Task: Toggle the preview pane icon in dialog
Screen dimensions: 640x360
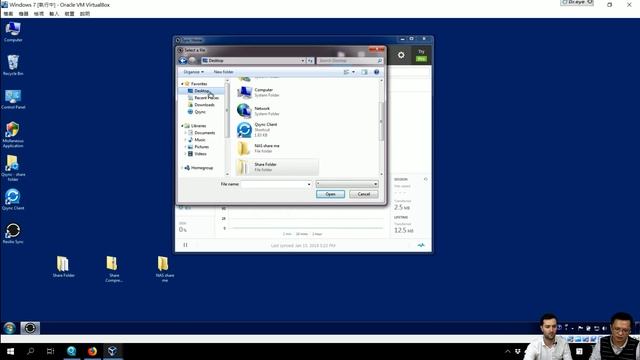Action: 364,72
